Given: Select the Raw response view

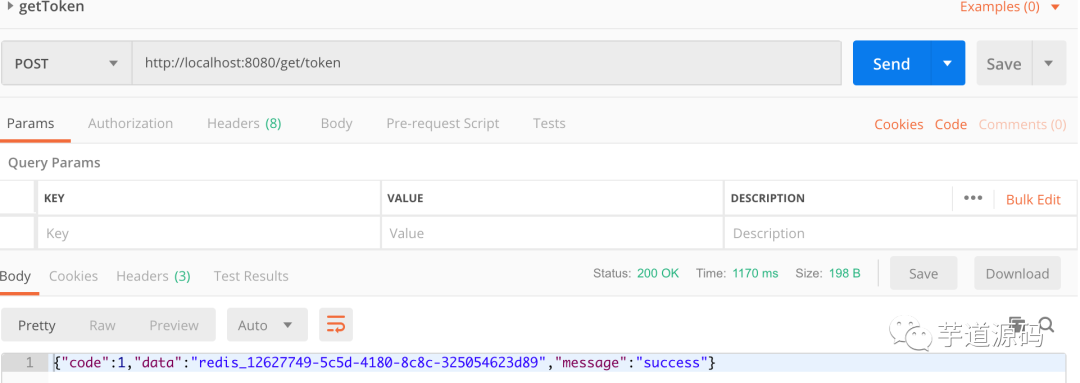Looking at the screenshot, I should [102, 325].
